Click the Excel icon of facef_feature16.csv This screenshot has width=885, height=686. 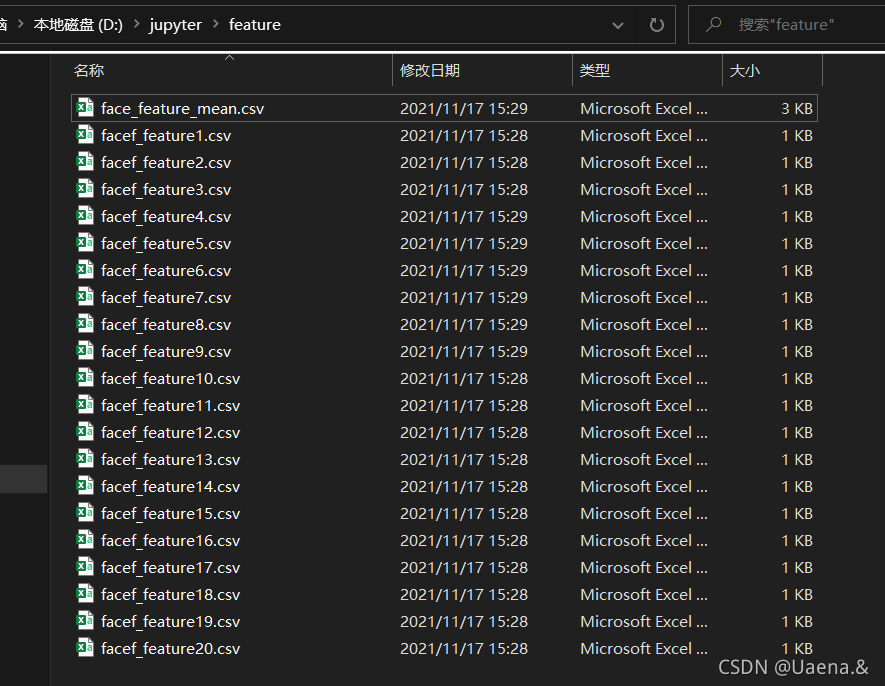85,540
